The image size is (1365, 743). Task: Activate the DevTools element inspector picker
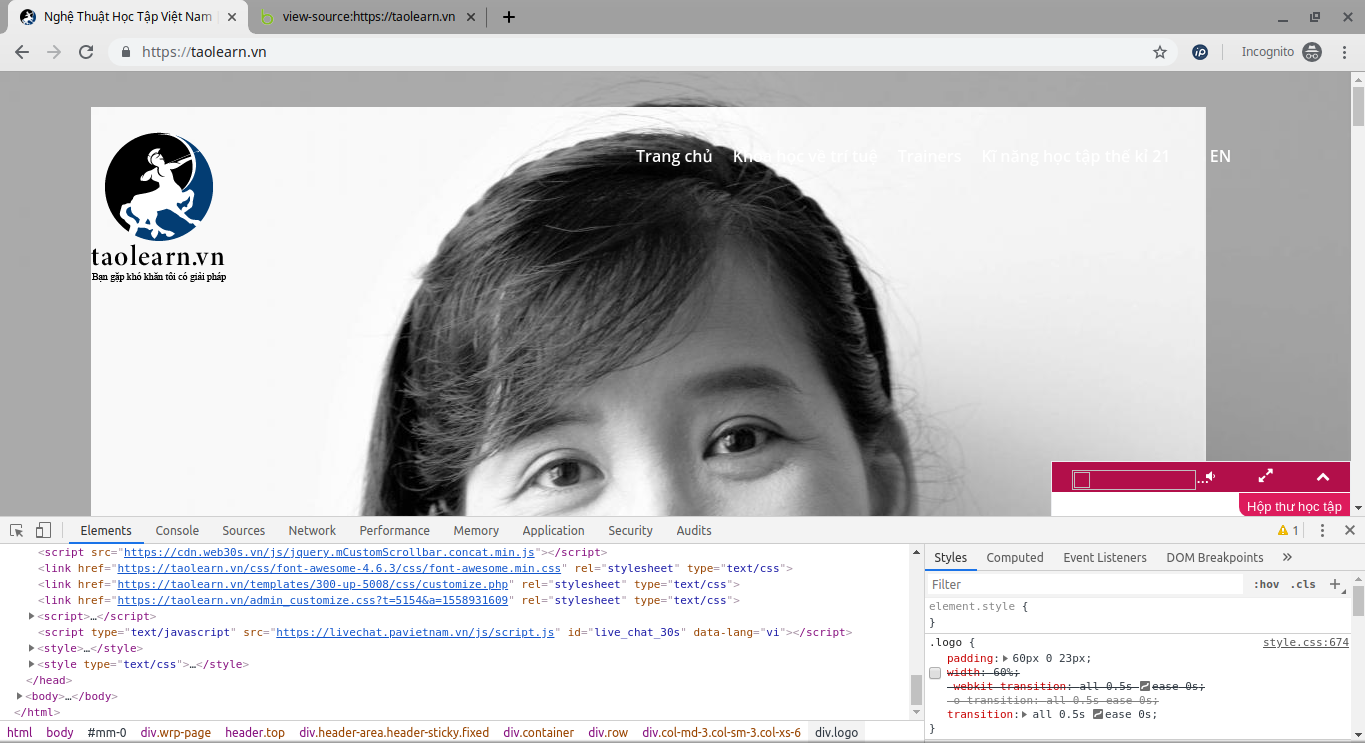coord(17,530)
